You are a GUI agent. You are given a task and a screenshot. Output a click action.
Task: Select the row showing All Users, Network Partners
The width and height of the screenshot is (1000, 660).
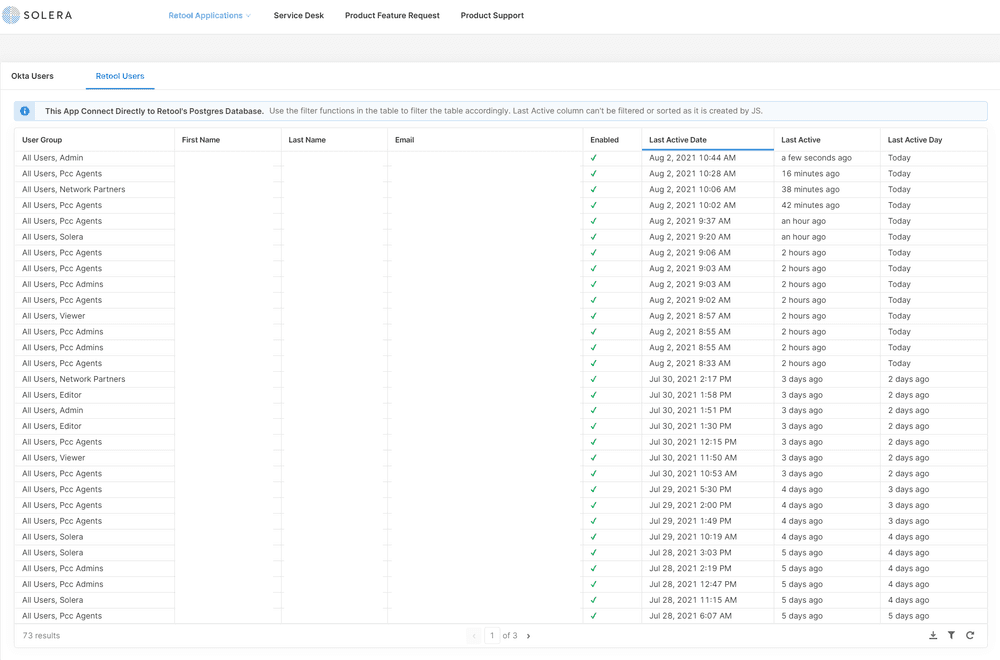tap(72, 189)
